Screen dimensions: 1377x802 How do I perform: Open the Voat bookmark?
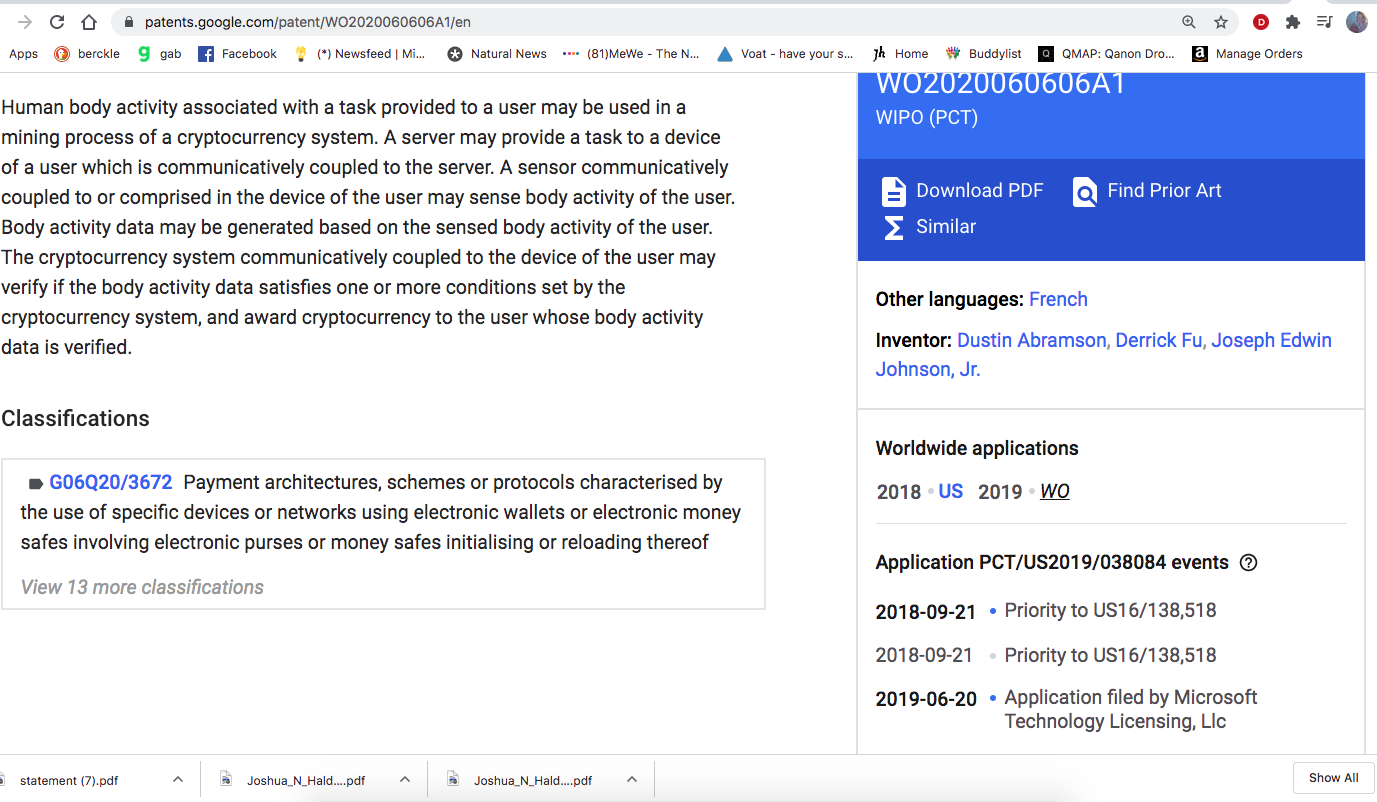(x=786, y=54)
